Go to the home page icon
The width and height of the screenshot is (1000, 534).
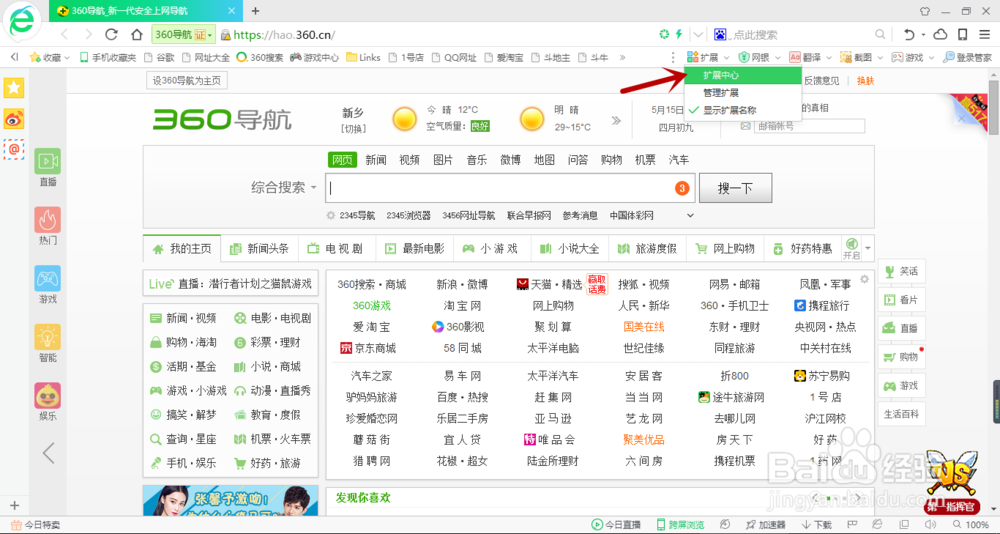pyautogui.click(x=136, y=34)
